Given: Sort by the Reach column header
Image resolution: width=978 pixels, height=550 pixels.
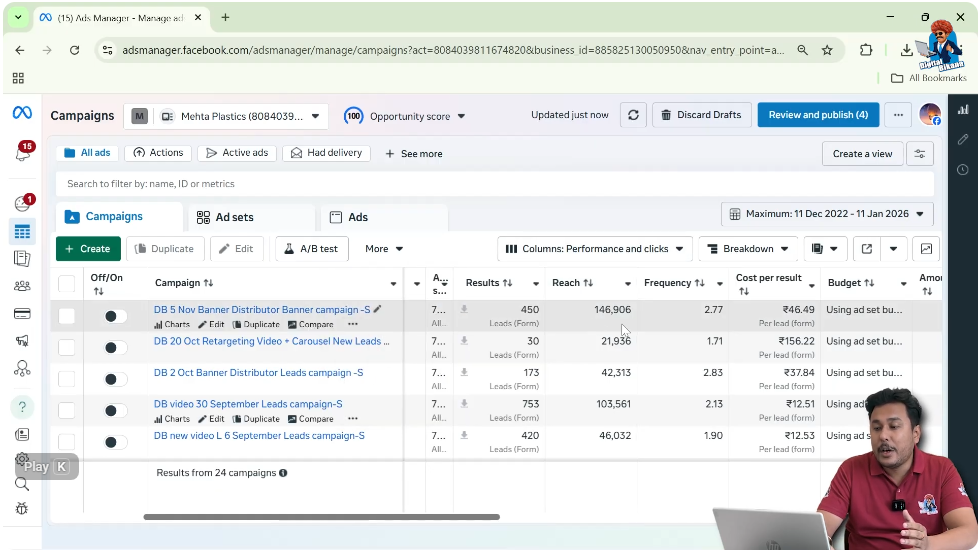Looking at the screenshot, I should coord(572,283).
